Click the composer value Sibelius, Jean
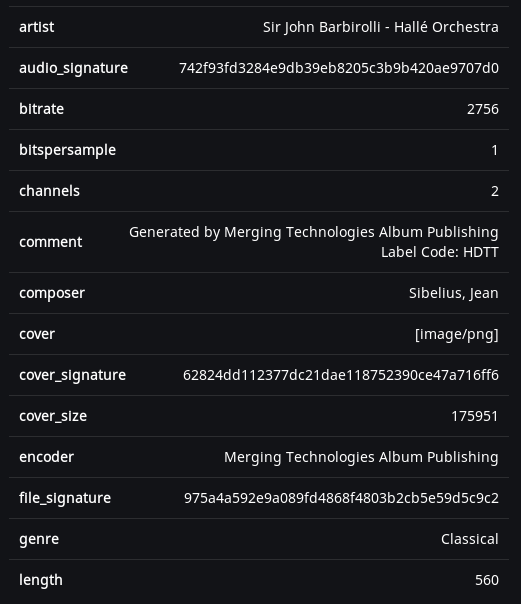The image size is (521, 604). coord(453,293)
